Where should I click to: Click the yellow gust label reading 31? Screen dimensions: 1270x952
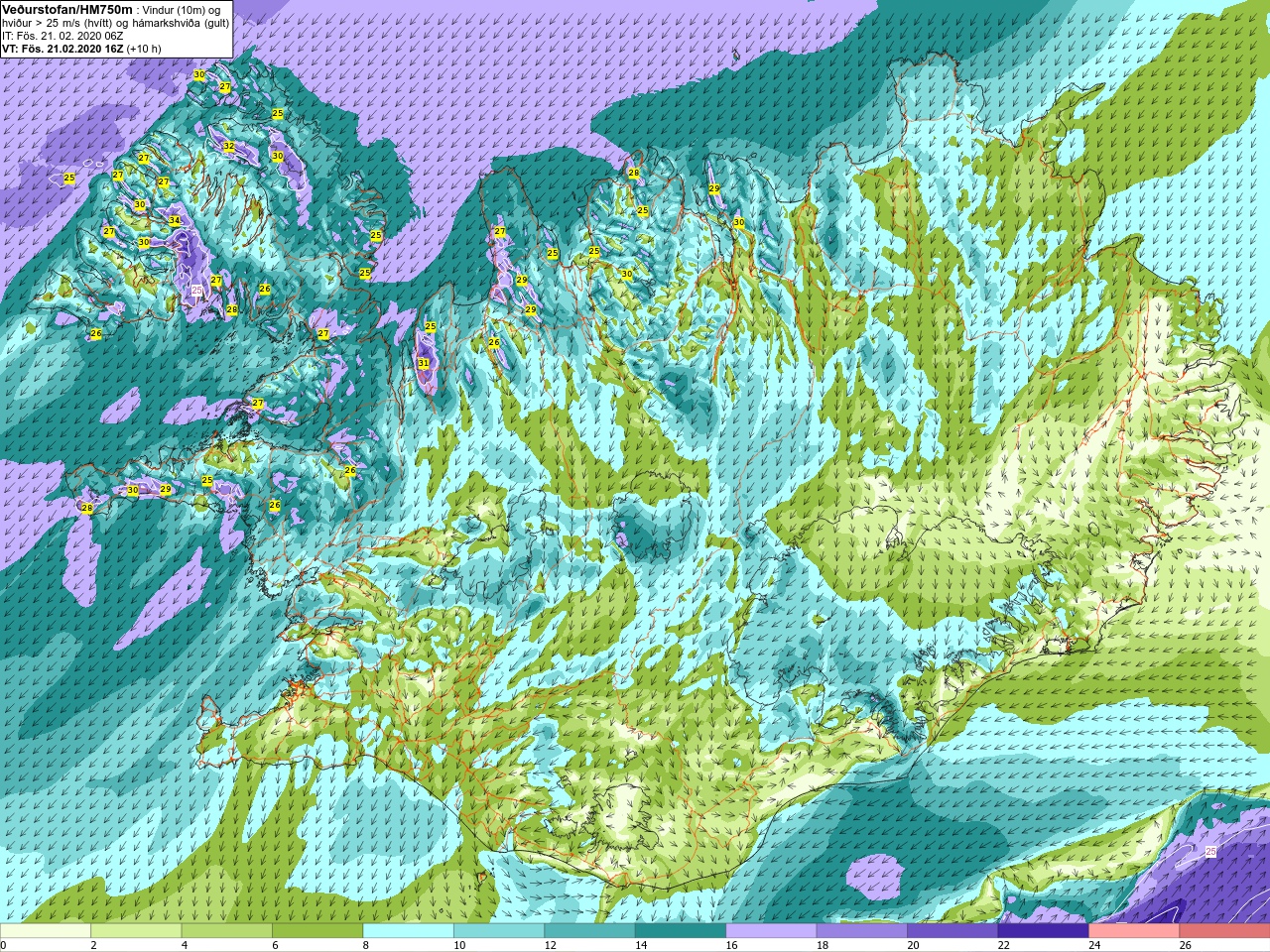pos(424,364)
